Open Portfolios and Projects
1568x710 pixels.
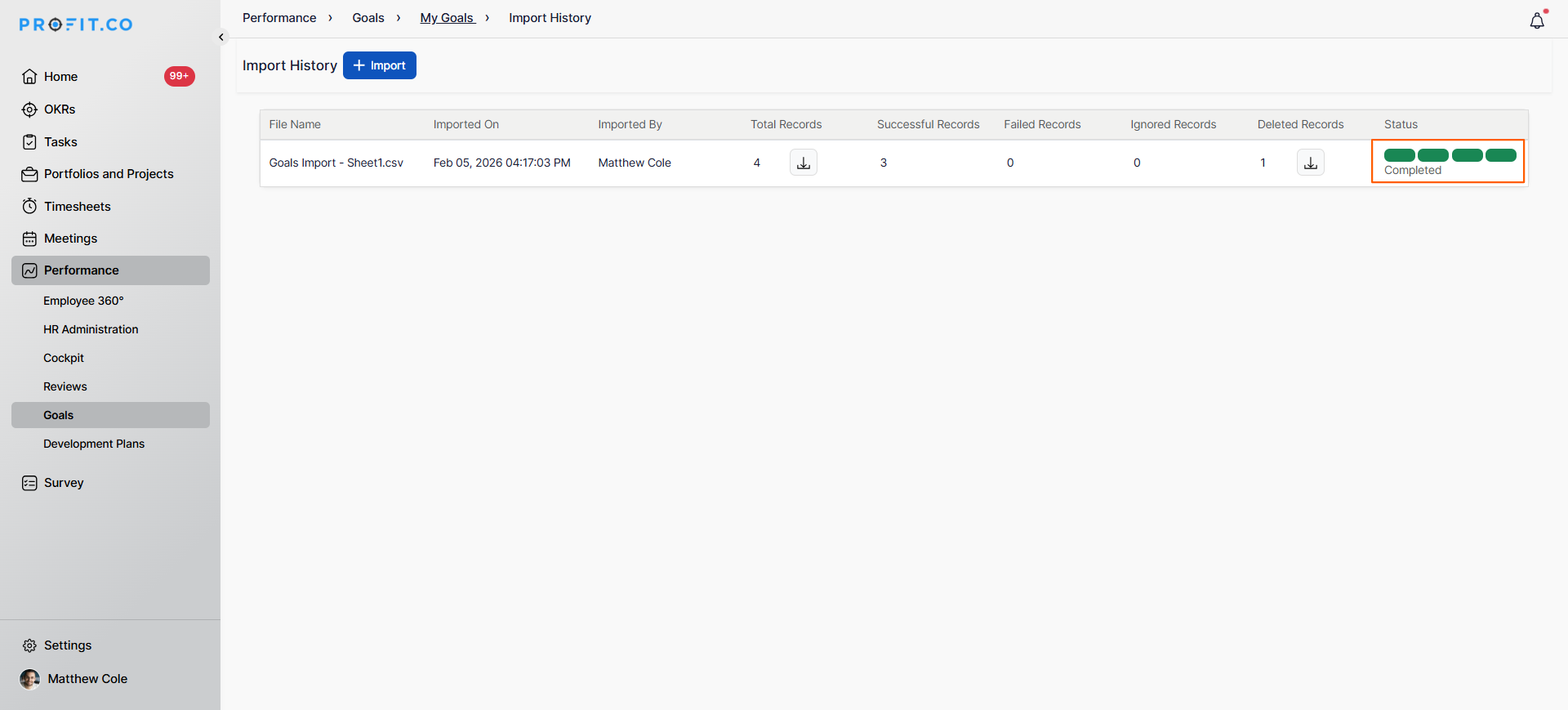(x=110, y=174)
